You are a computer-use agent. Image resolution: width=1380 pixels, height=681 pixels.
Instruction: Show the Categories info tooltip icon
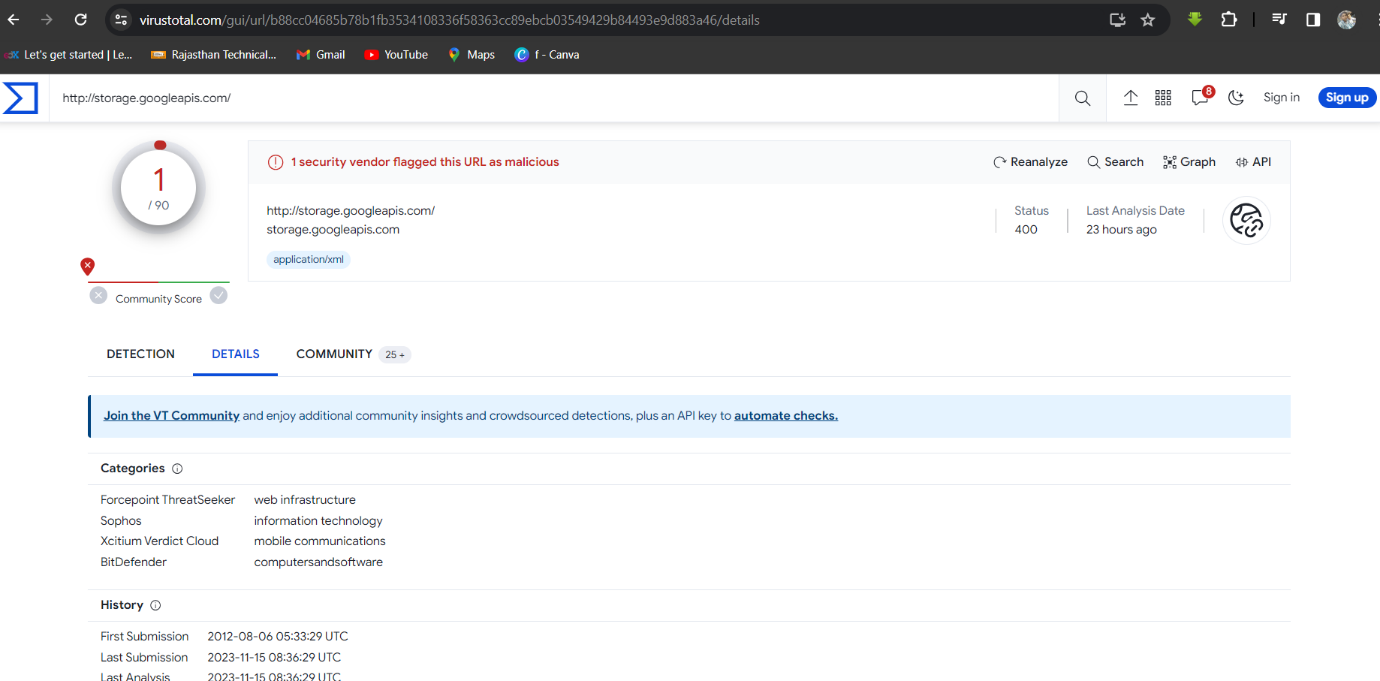click(177, 469)
